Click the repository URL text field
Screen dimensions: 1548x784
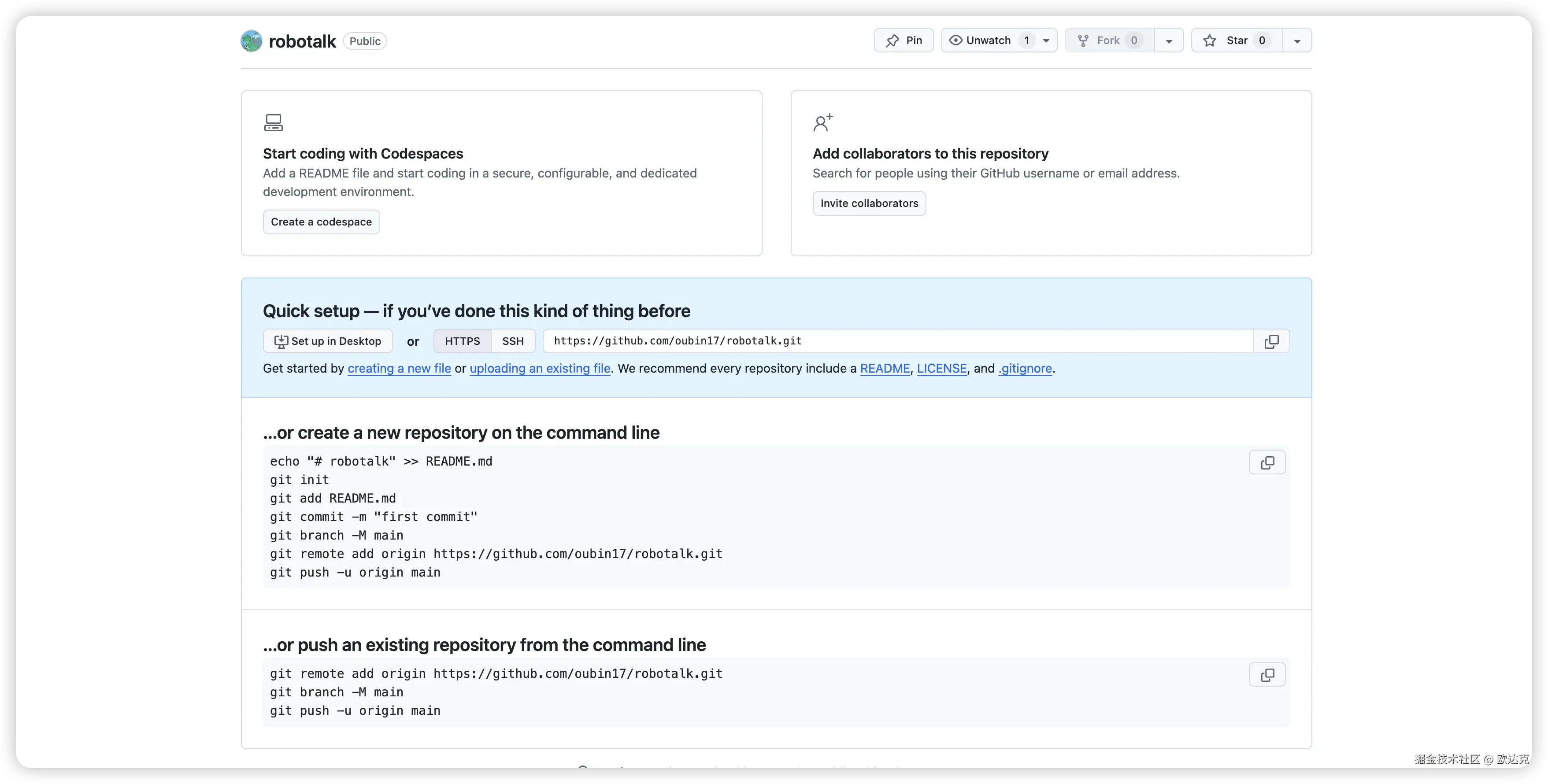898,341
